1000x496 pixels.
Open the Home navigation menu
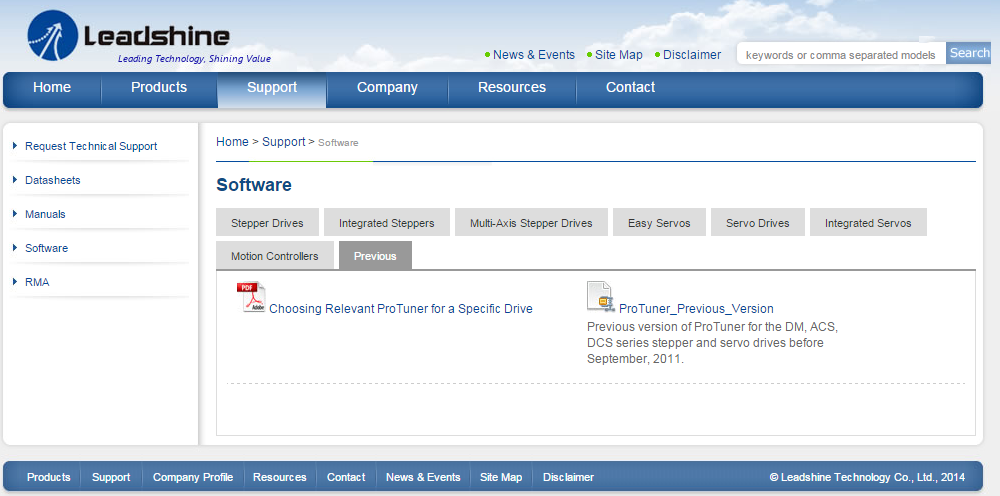[52, 88]
